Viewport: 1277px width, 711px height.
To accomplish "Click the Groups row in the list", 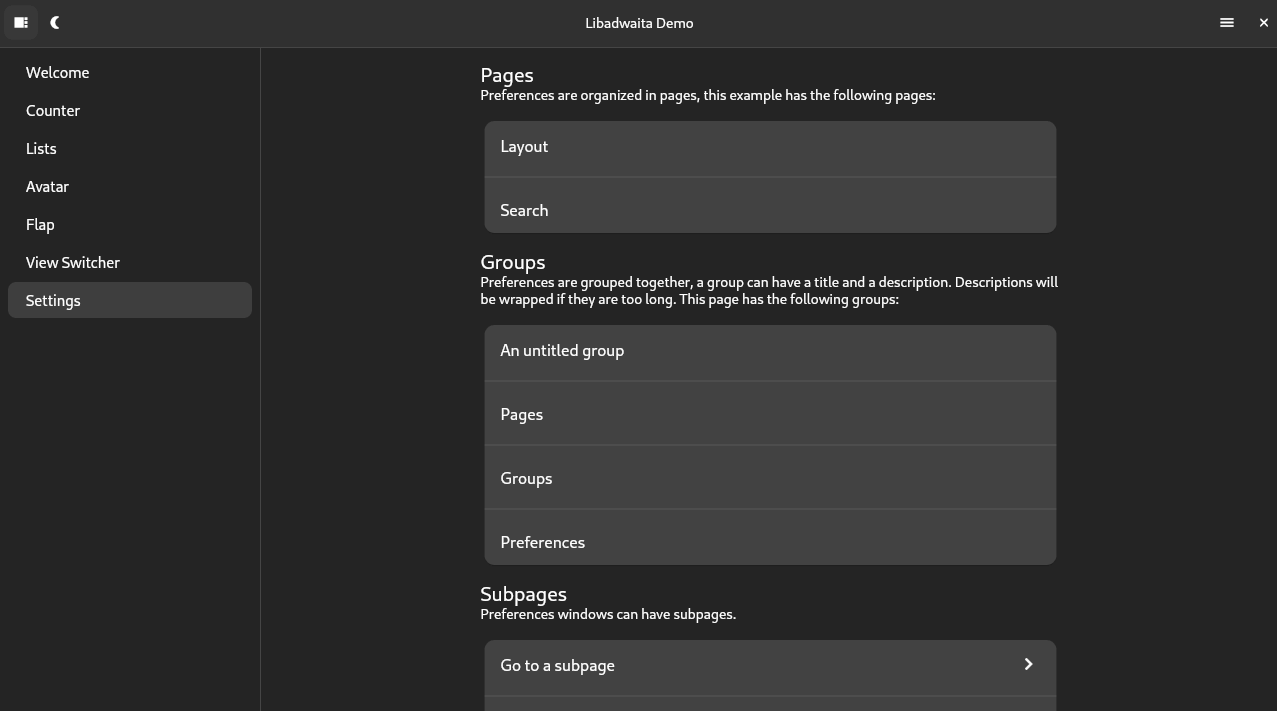I will point(770,478).
